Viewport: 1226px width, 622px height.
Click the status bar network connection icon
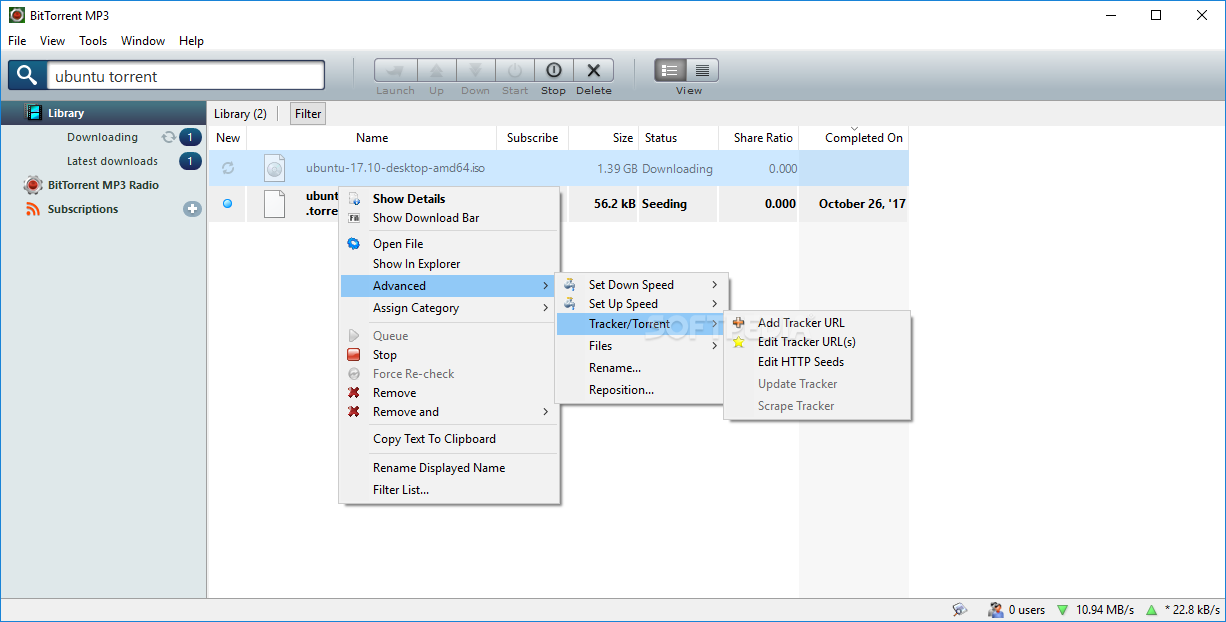[960, 609]
